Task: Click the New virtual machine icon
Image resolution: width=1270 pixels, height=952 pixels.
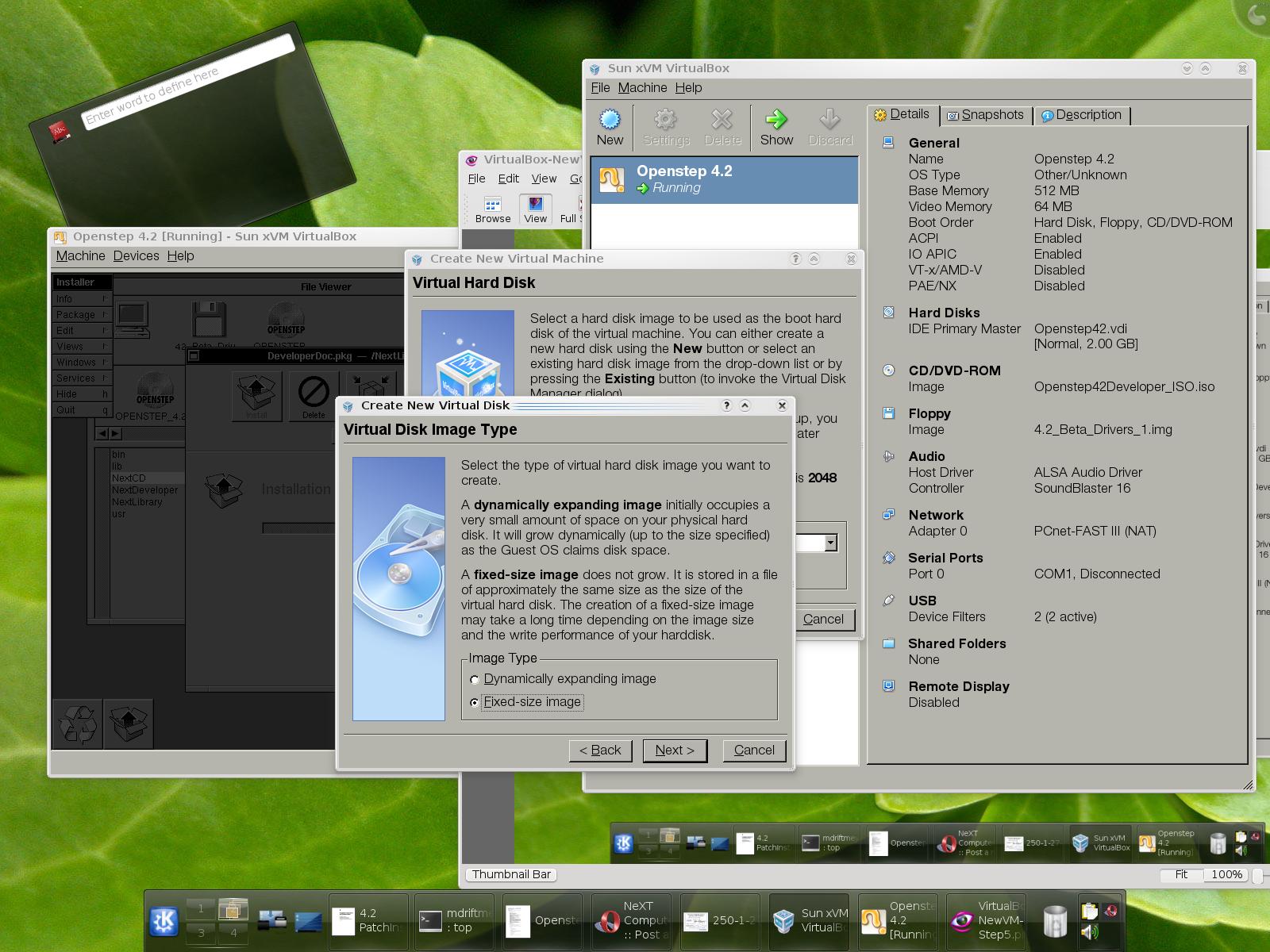Action: pyautogui.click(x=610, y=125)
